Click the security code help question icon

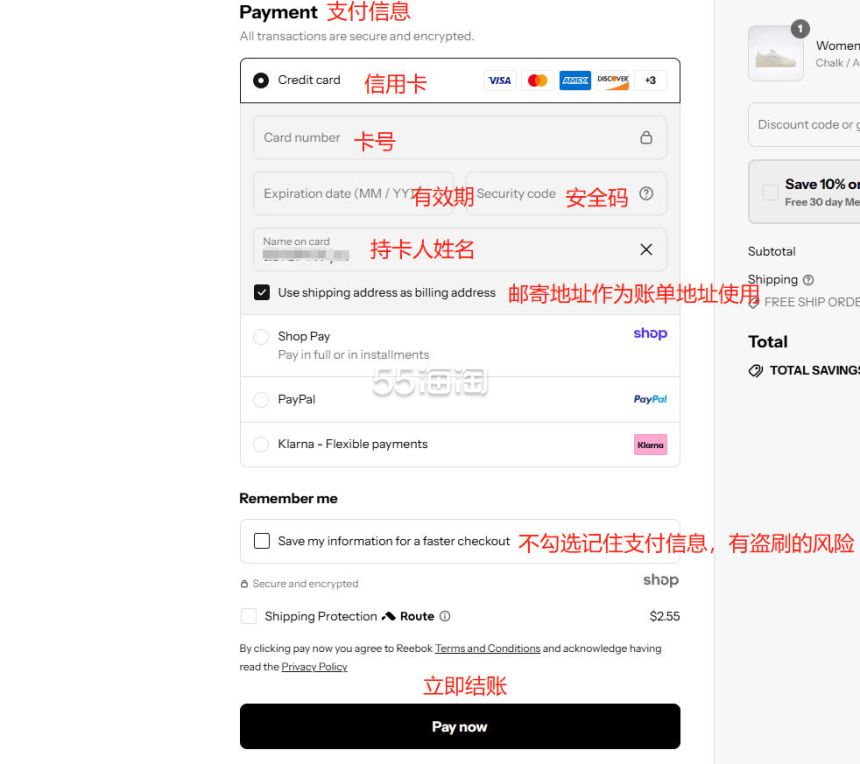click(x=646, y=194)
